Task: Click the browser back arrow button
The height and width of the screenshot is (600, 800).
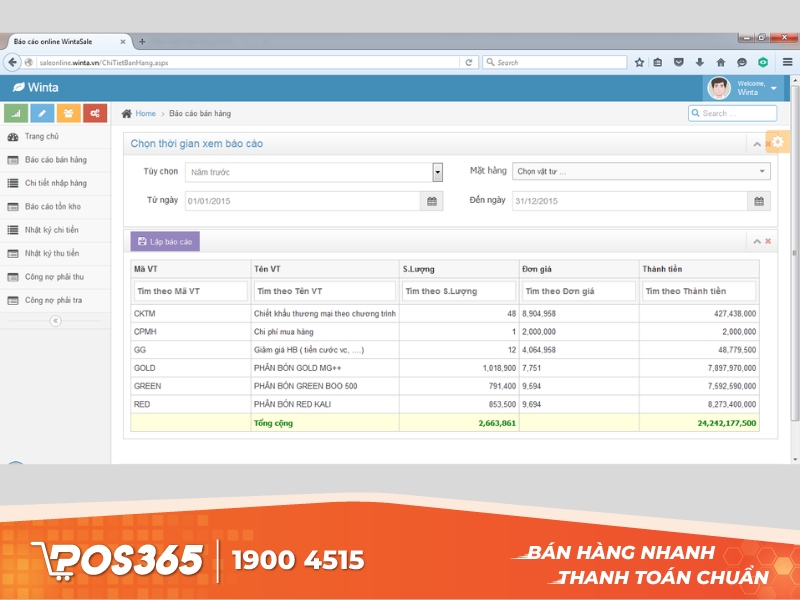Action: 12,62
